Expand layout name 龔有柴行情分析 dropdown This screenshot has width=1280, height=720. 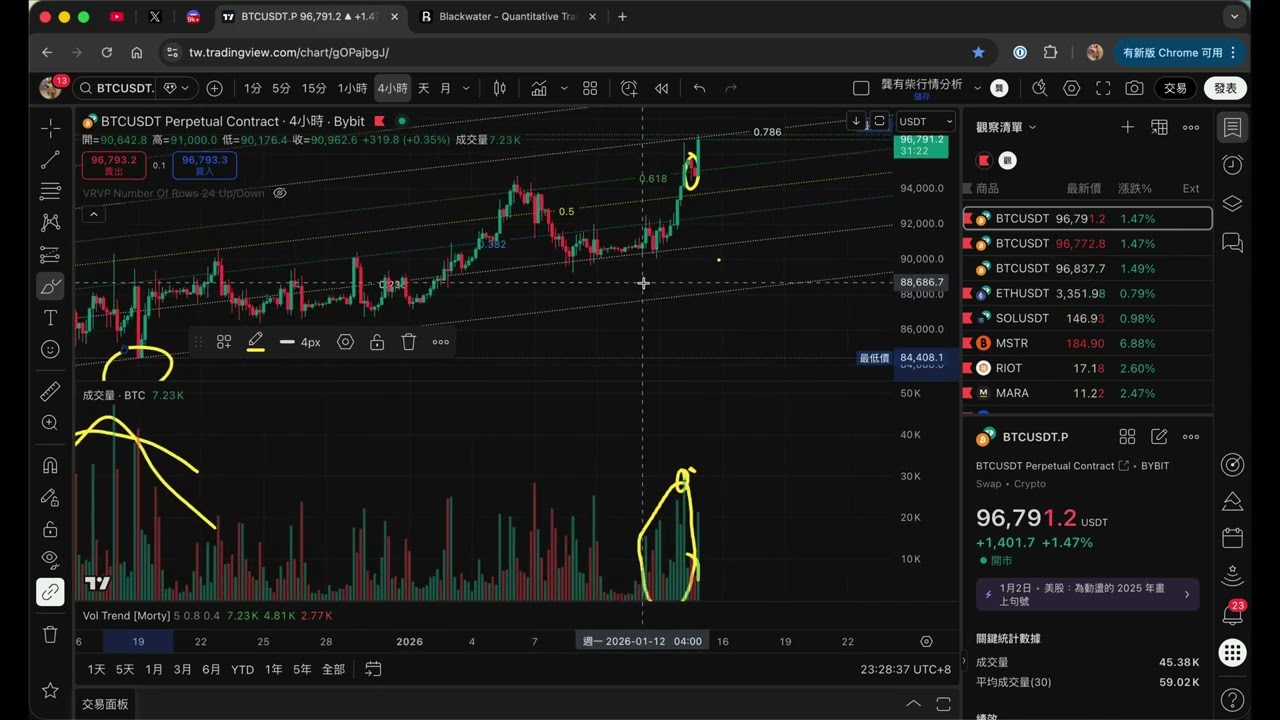(977, 88)
